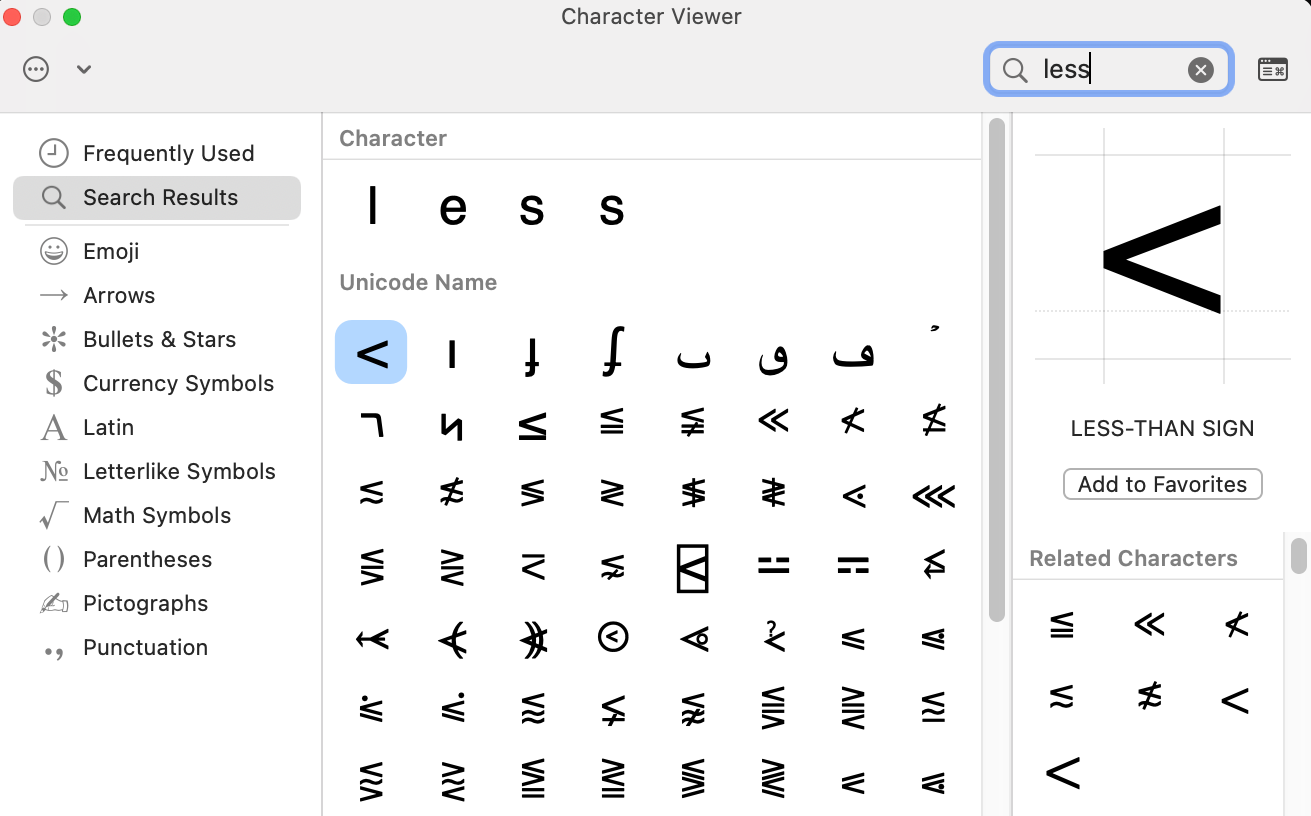Open the Emoji category
Image resolution: width=1311 pixels, height=816 pixels.
click(157, 251)
